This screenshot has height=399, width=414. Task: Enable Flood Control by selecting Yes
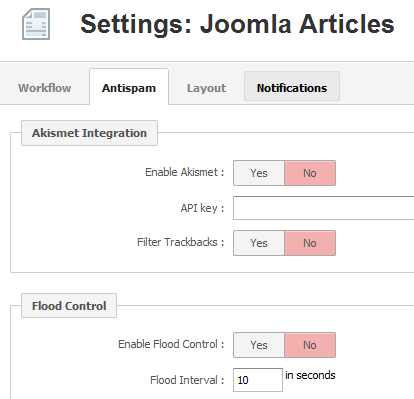(x=259, y=345)
